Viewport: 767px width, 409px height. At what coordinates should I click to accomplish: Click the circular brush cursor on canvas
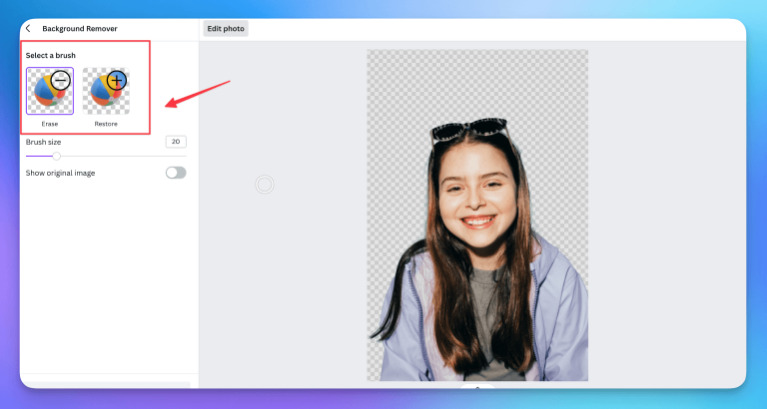(264, 184)
